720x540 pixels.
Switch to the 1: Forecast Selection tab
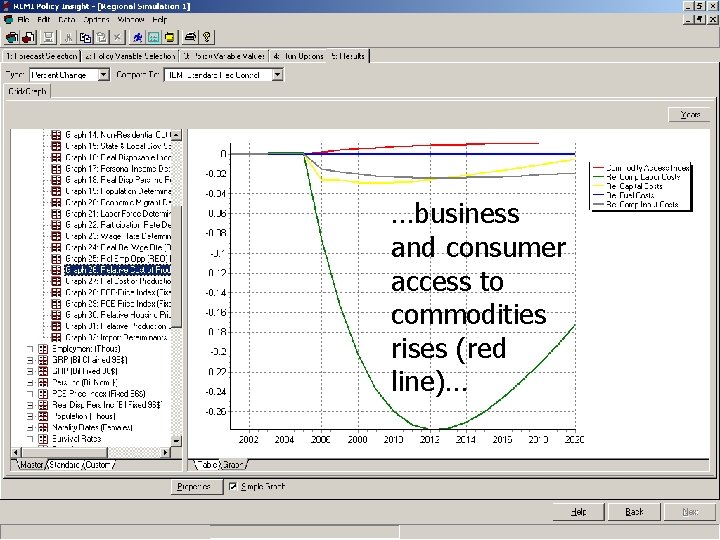coord(41,56)
